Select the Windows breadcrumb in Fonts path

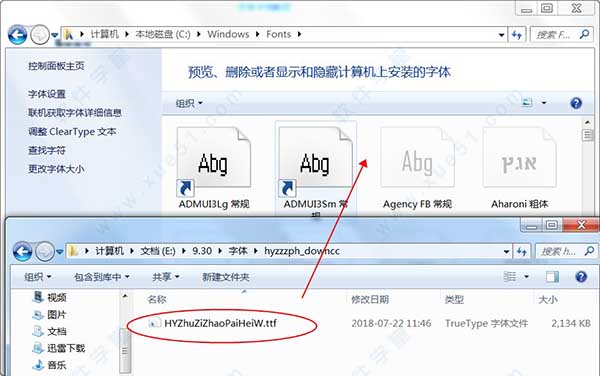(x=228, y=34)
